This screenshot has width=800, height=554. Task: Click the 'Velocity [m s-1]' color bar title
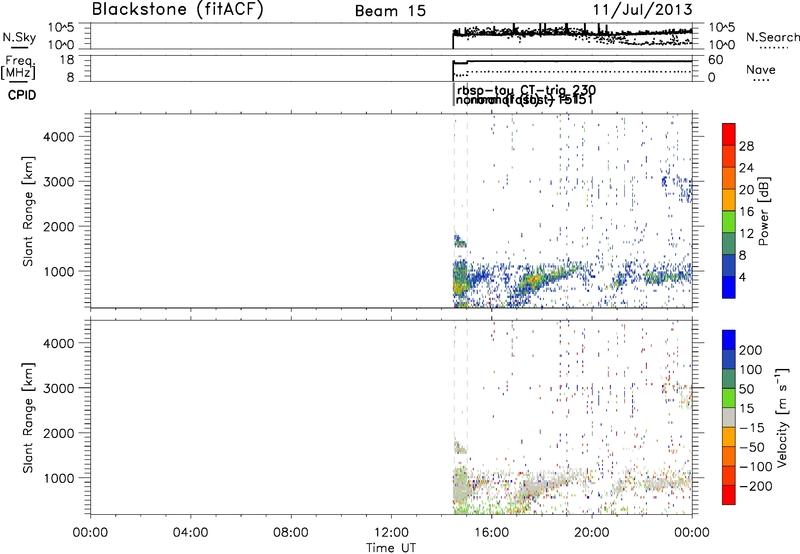coord(782,417)
